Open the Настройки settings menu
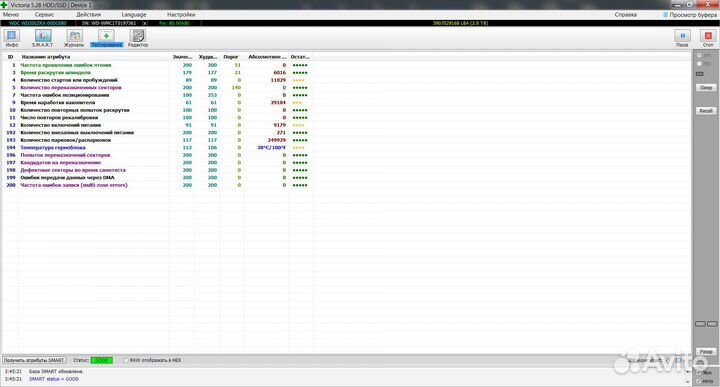720x387 pixels. coord(181,15)
